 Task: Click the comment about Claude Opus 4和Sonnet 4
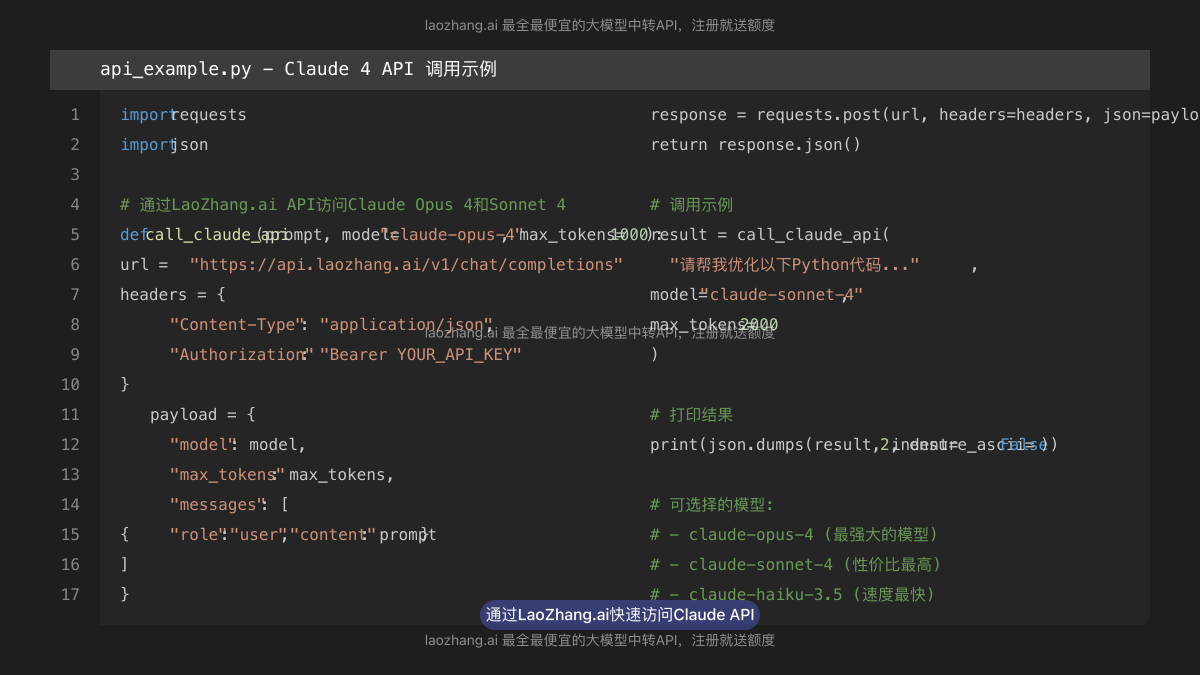tap(343, 205)
